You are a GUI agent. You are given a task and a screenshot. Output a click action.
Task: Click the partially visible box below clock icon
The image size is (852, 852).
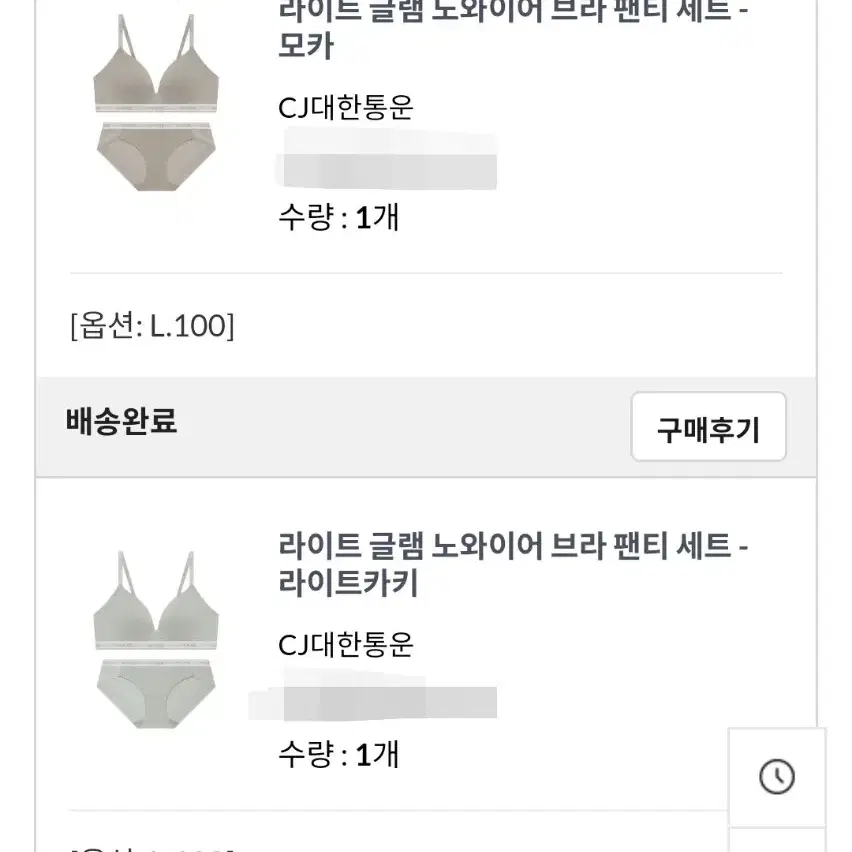click(x=776, y=840)
